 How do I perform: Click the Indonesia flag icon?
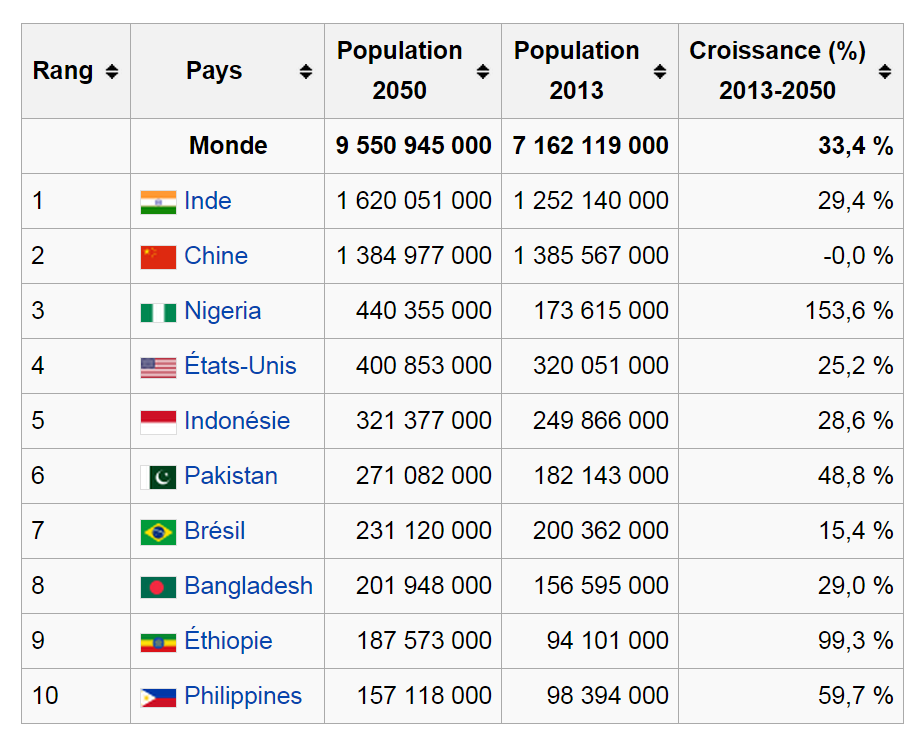click(x=158, y=422)
